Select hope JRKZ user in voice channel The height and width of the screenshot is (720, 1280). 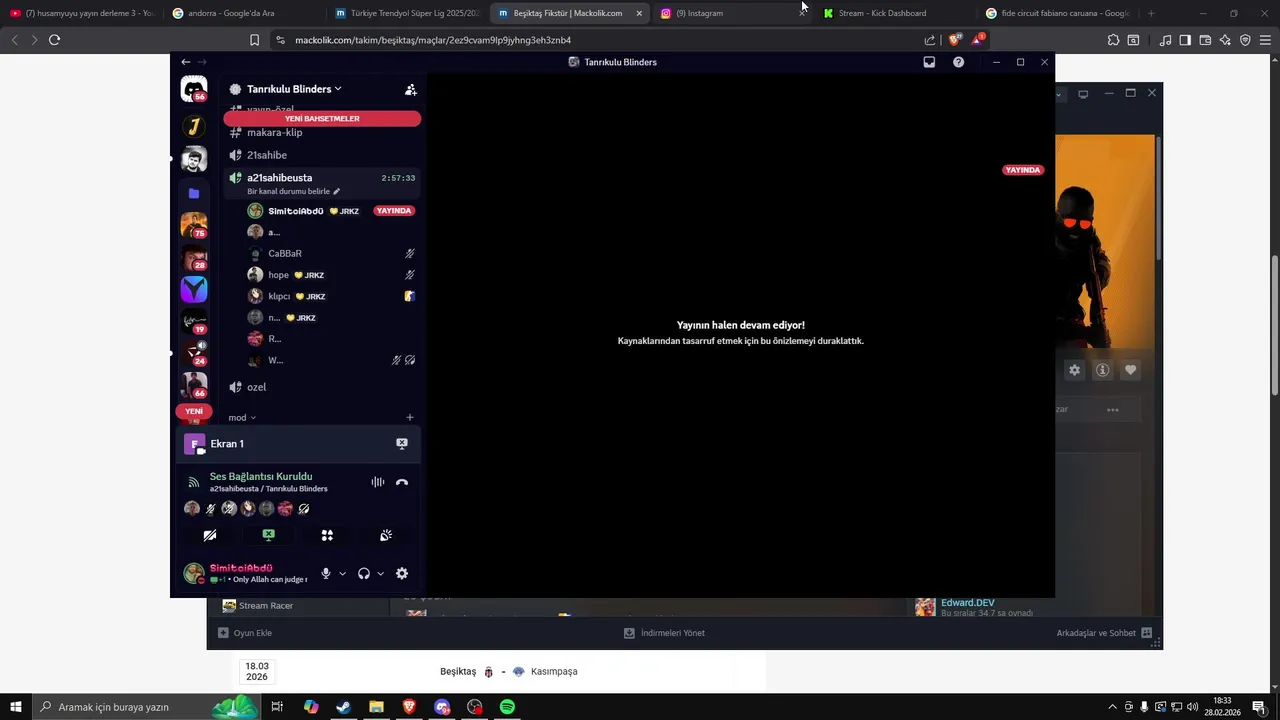332,275
